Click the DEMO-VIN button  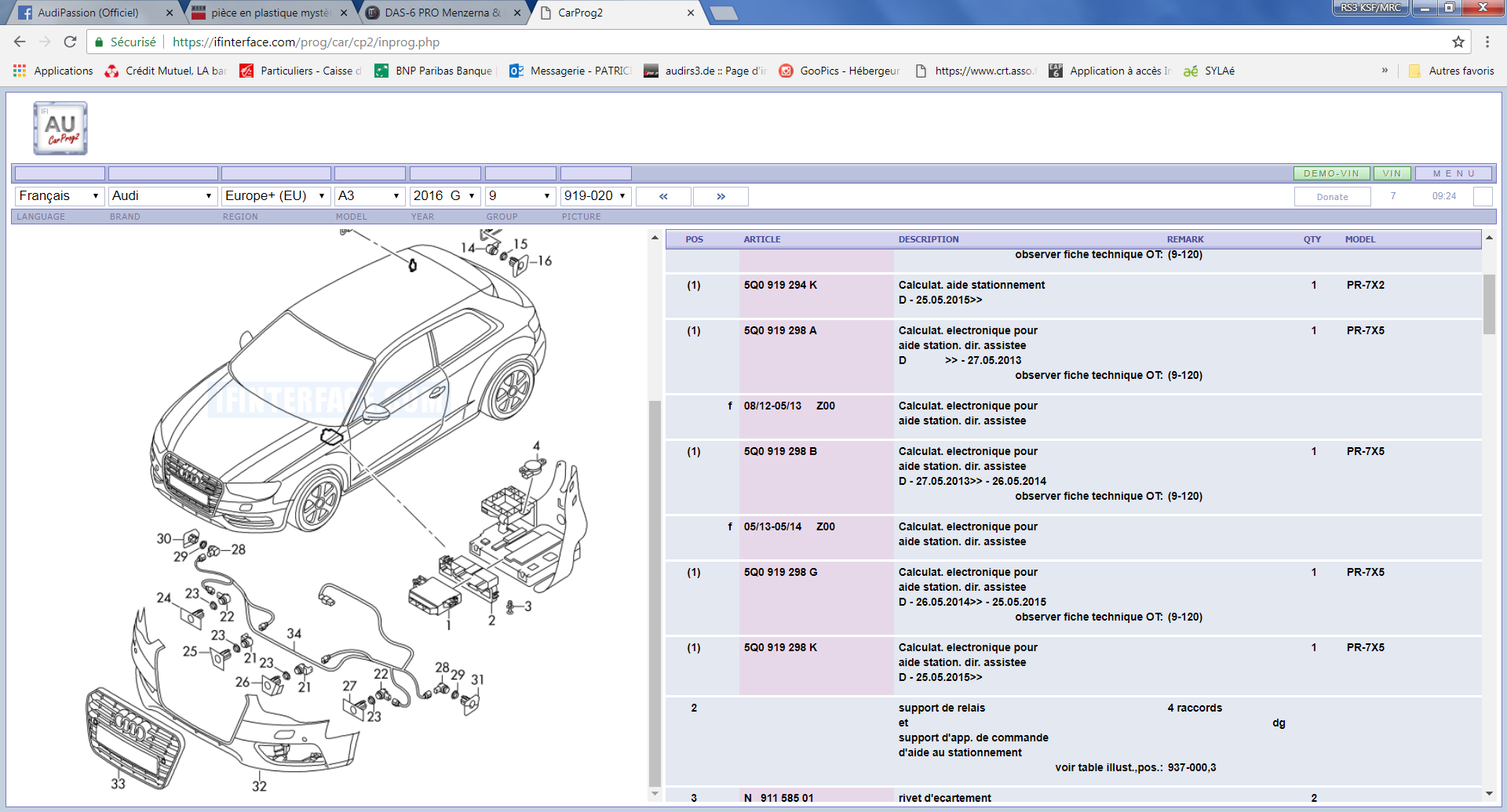pyautogui.click(x=1331, y=173)
